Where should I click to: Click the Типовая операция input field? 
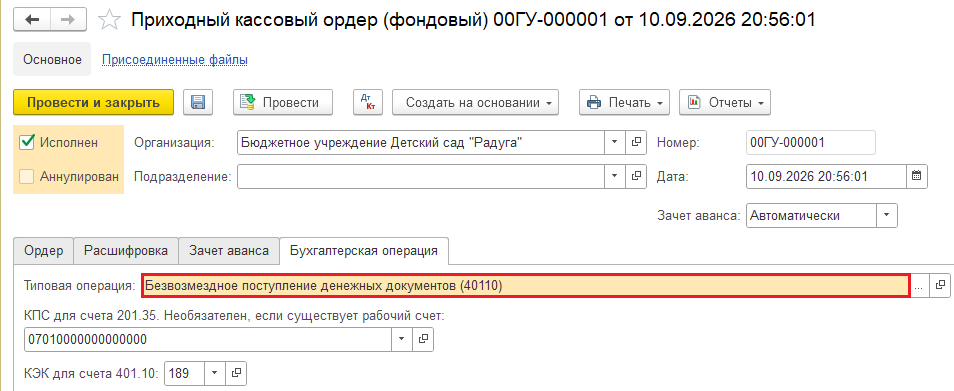[526, 285]
